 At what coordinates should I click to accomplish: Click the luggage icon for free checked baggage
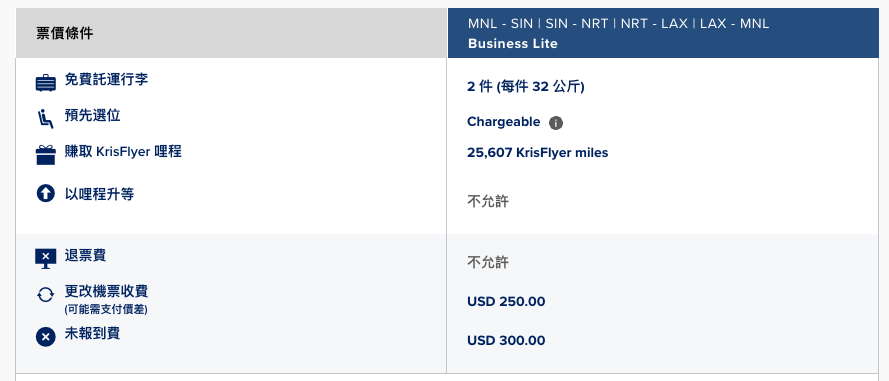click(x=45, y=83)
